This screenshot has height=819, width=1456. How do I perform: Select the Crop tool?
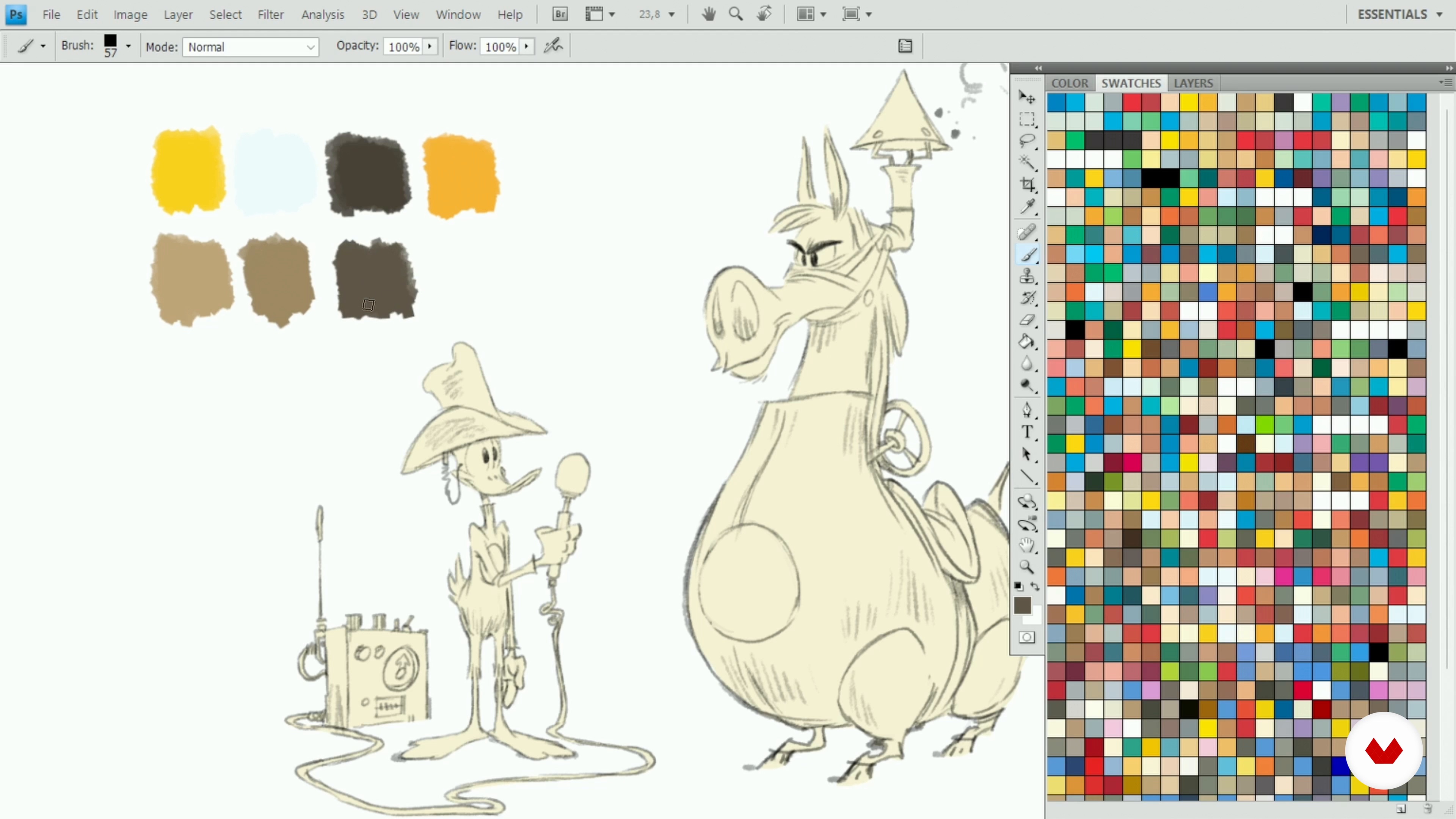(x=1027, y=185)
